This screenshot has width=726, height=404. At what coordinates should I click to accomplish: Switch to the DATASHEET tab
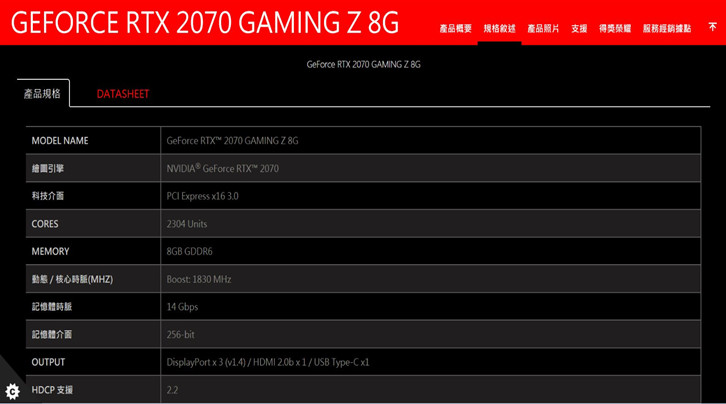123,94
